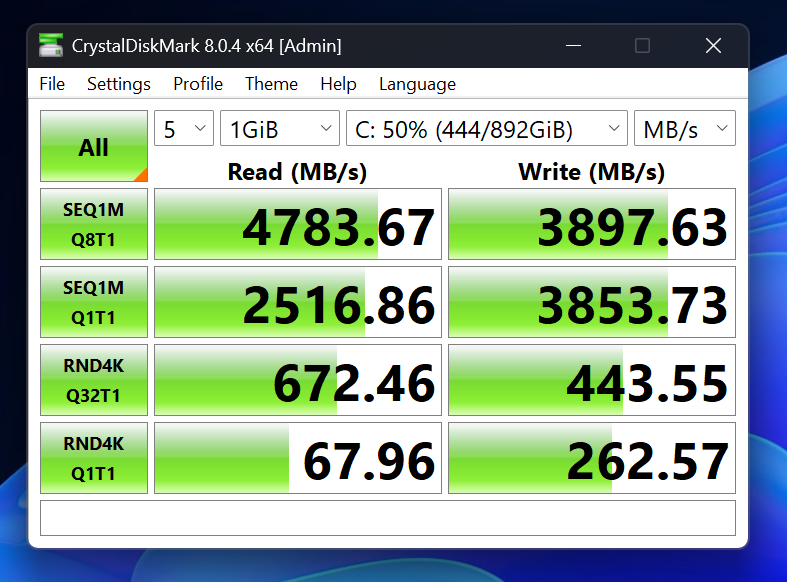Click SEQ1M Q1T1 read result 2516.86
The width and height of the screenshot is (787, 582).
pyautogui.click(x=298, y=302)
